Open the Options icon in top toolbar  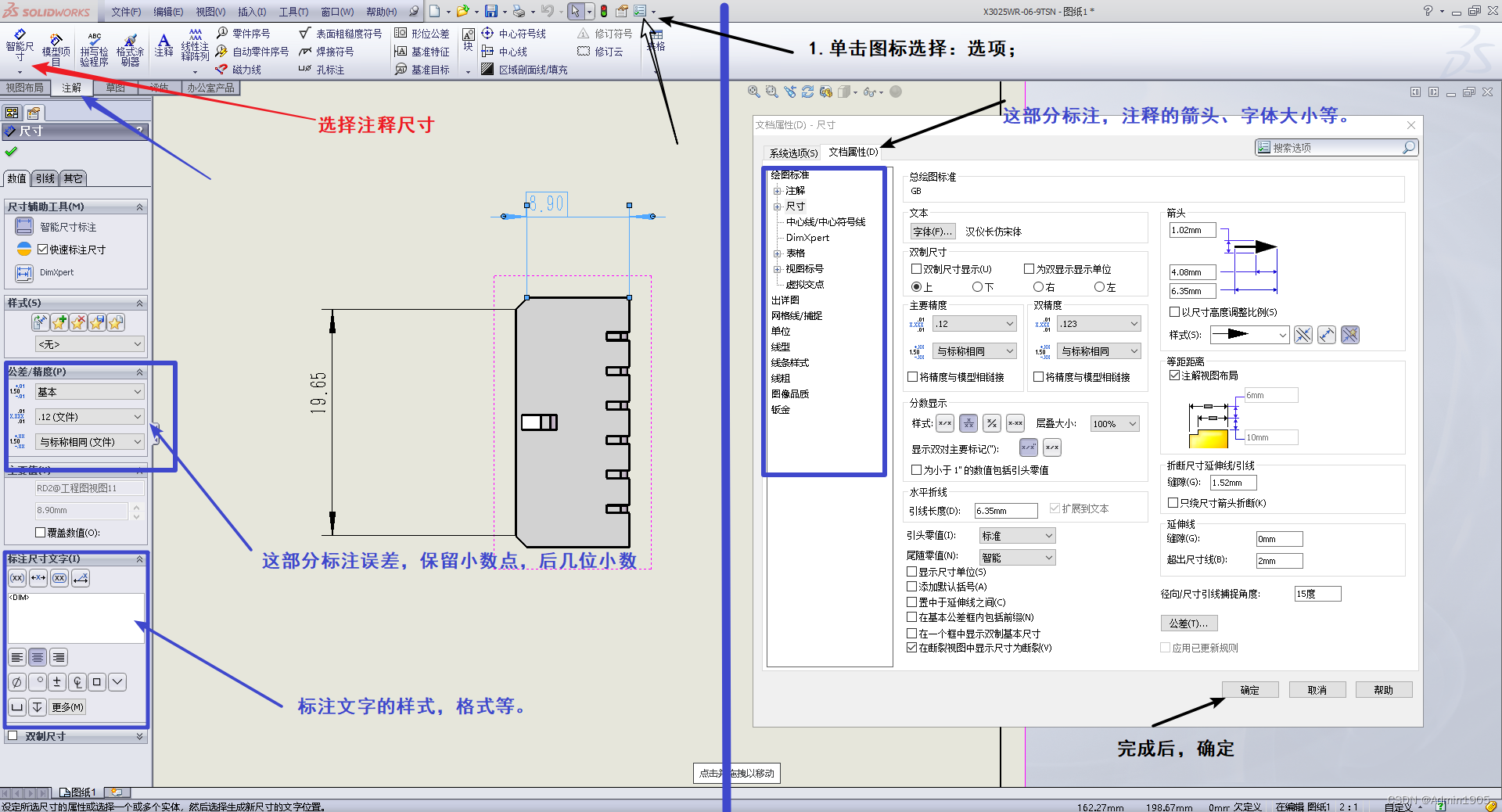pos(640,11)
